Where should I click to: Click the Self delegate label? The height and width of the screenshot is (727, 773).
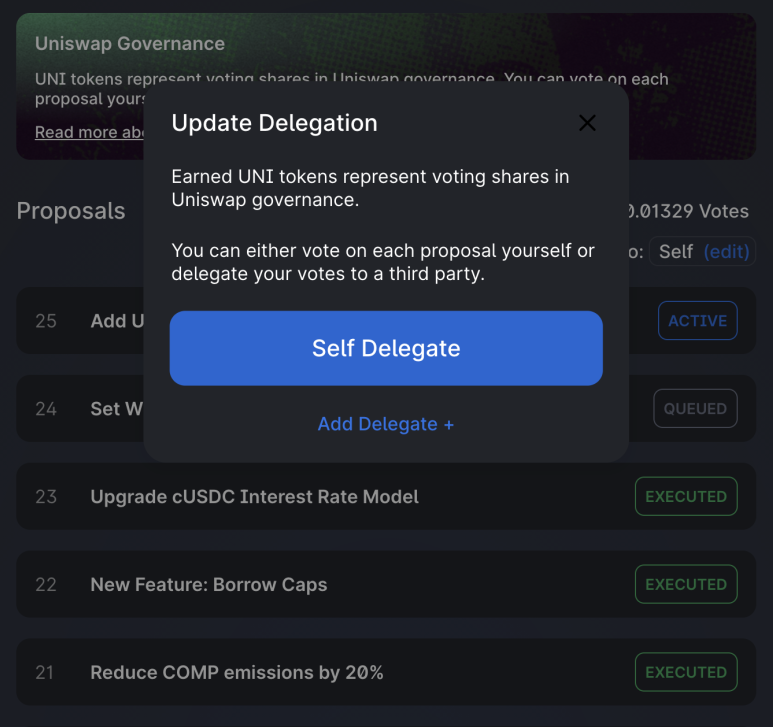pos(675,251)
